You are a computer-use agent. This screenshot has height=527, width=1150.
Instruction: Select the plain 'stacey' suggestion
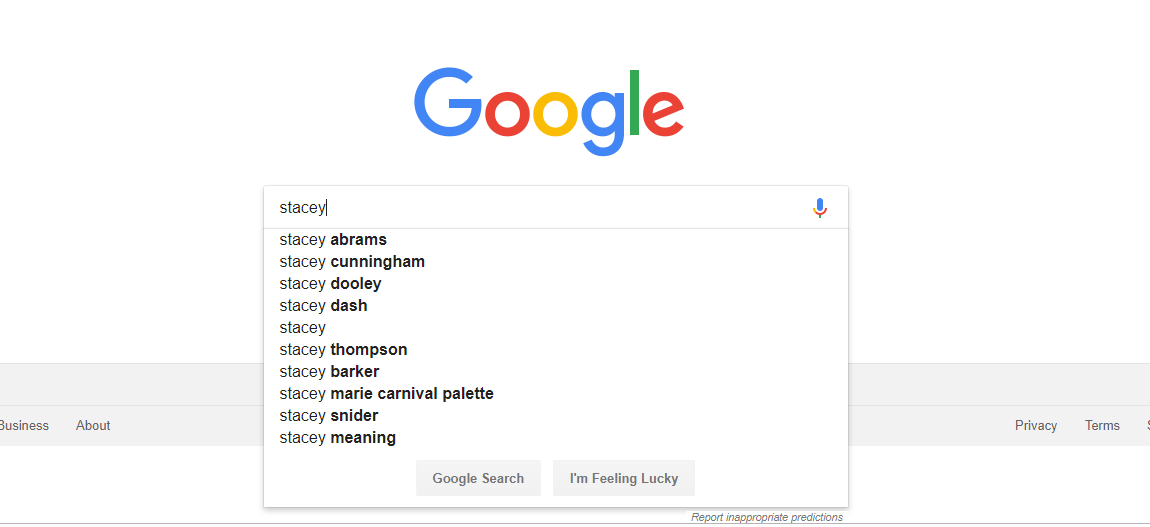555,328
